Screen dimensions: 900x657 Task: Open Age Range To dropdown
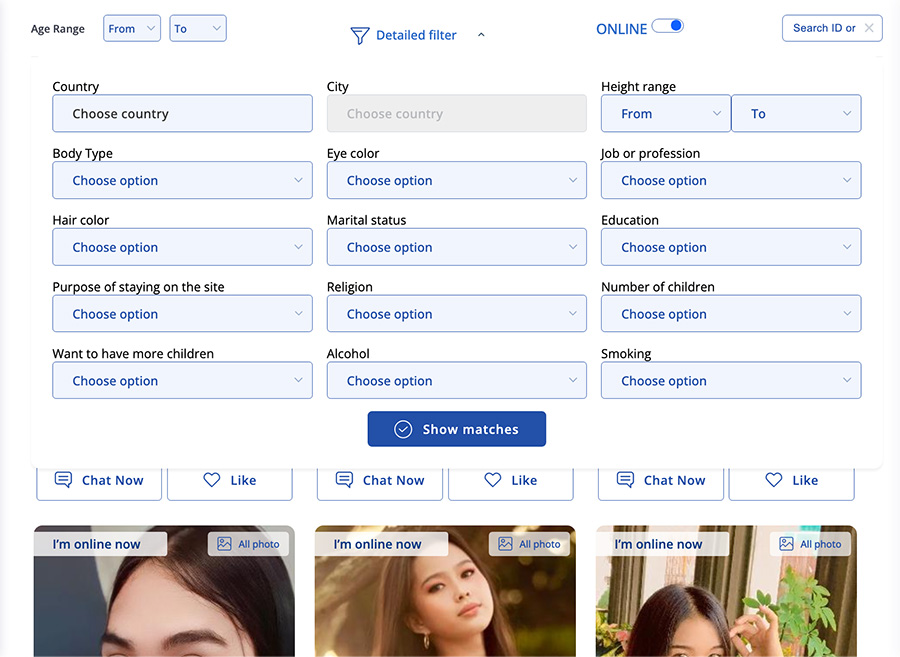point(198,29)
